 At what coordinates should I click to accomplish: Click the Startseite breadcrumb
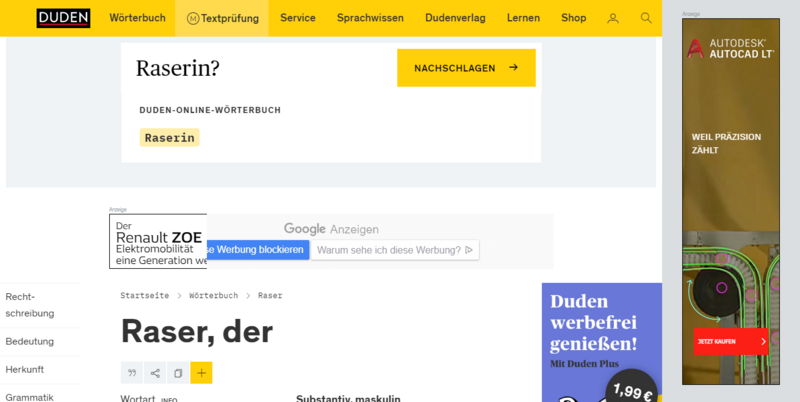tap(144, 295)
